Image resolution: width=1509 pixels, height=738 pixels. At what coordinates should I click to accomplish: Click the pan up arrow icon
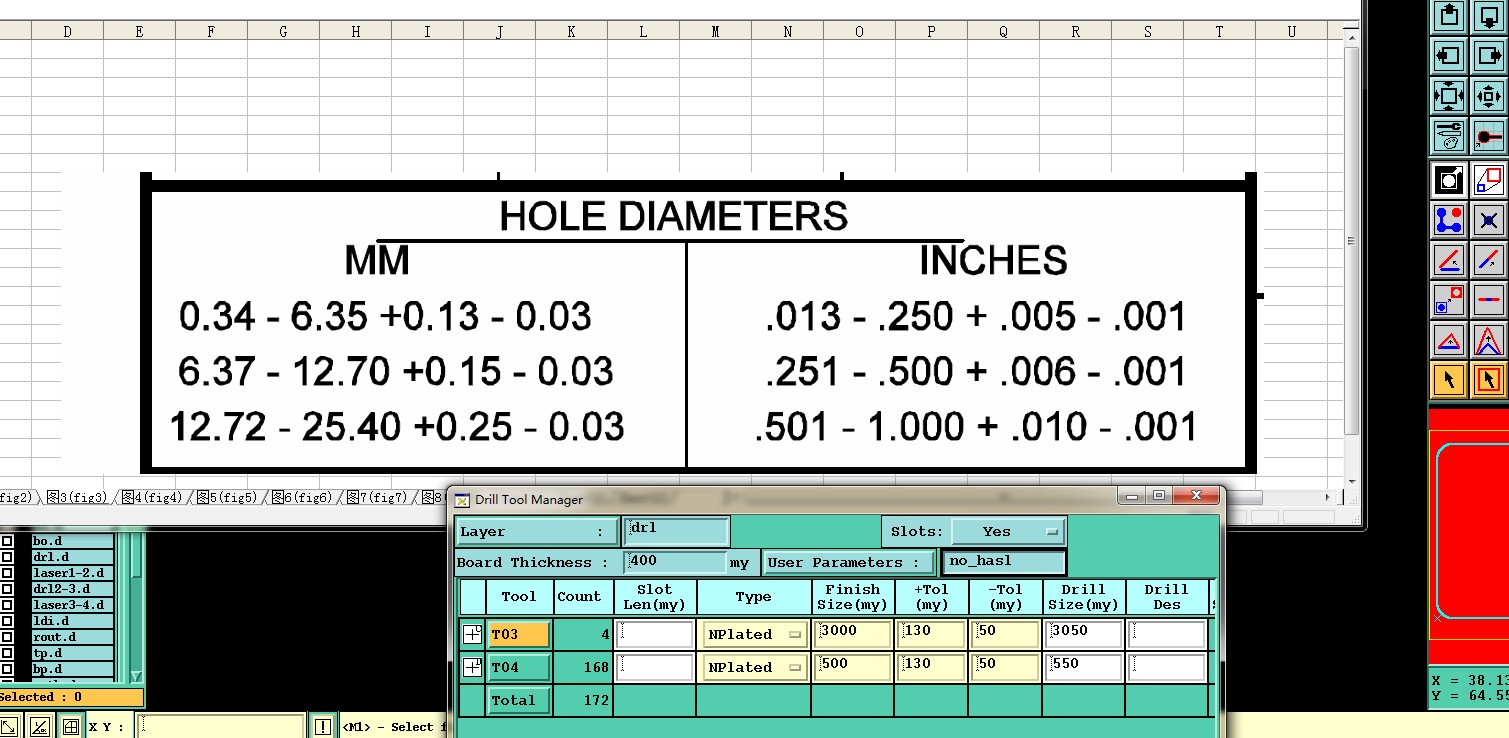point(1449,15)
